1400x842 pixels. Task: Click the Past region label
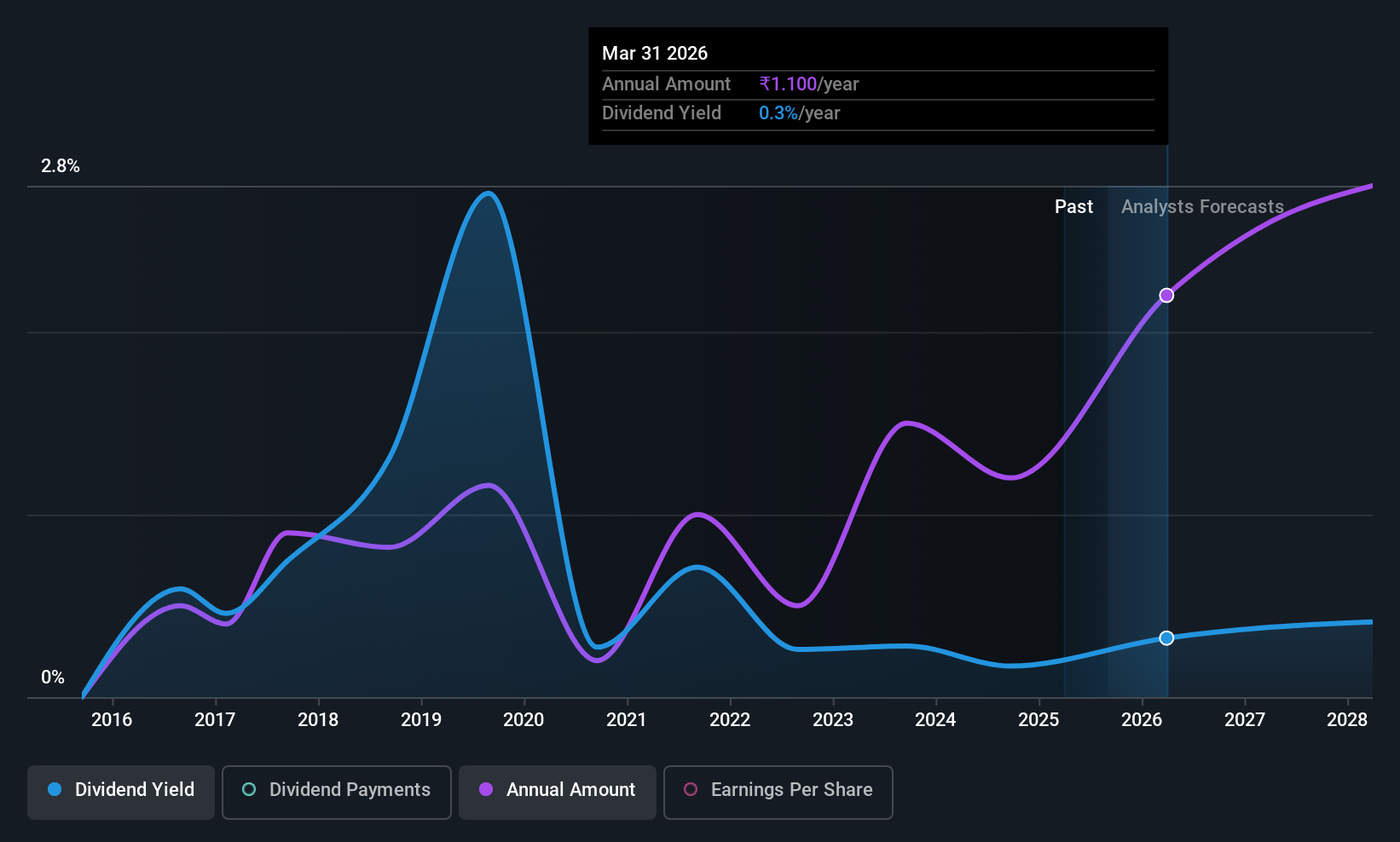click(x=1073, y=207)
